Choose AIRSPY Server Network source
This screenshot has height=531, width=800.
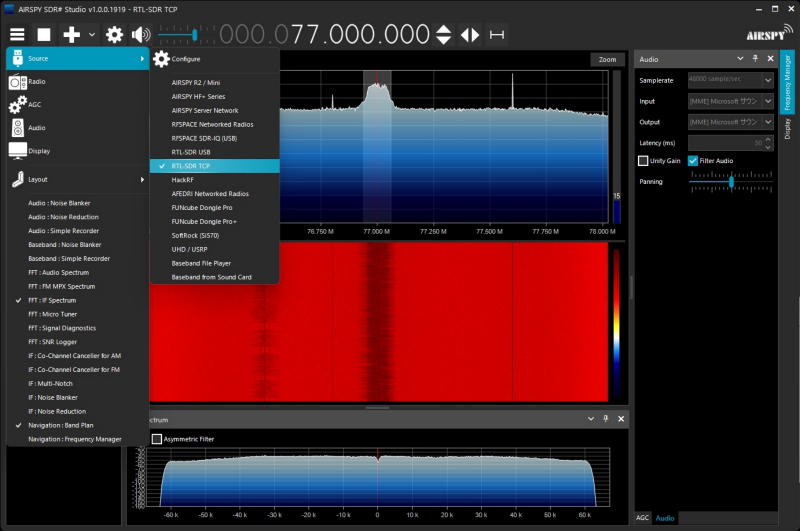214,110
